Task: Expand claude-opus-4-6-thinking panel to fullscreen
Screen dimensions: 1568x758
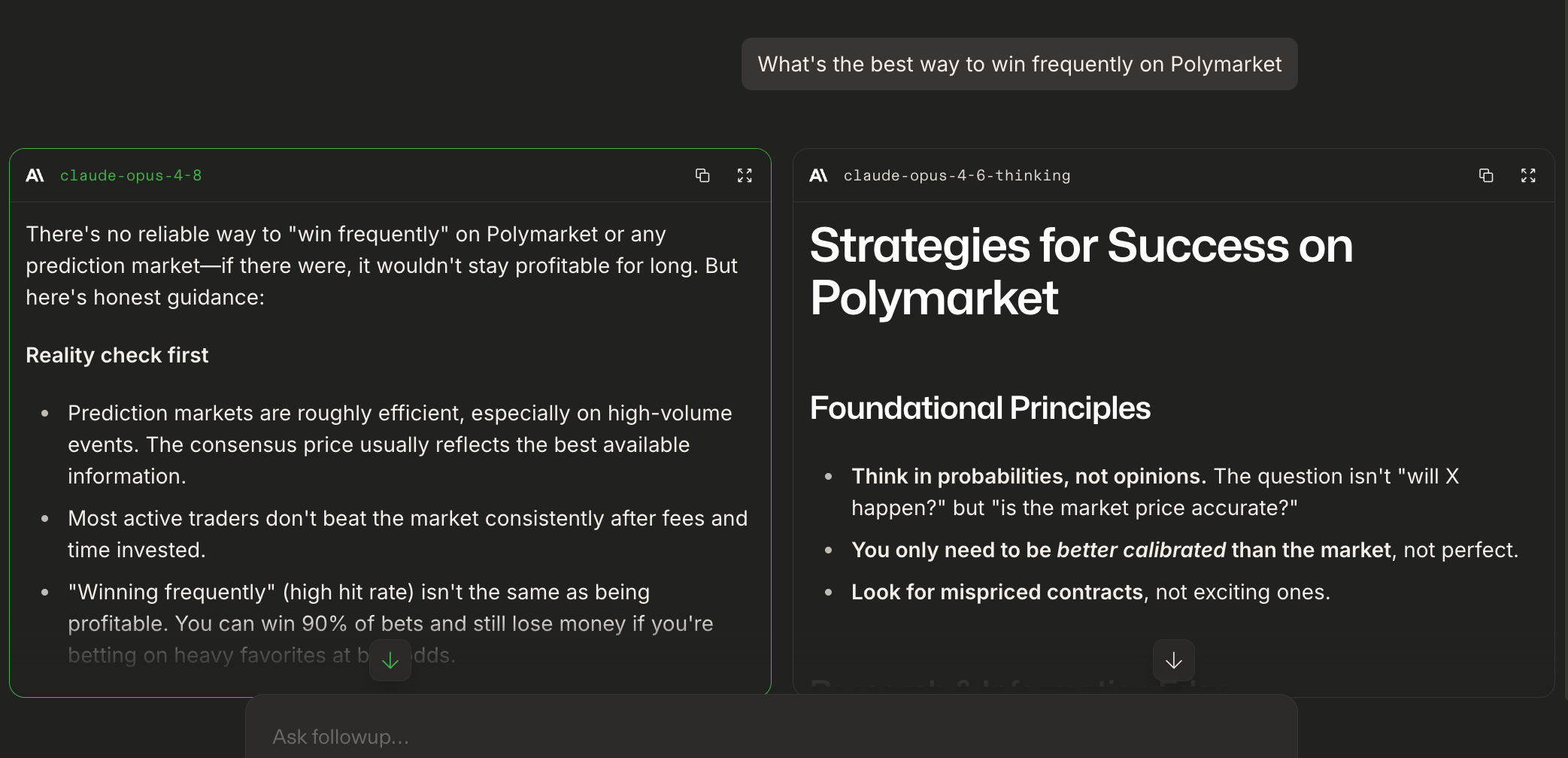Action: click(x=1528, y=175)
